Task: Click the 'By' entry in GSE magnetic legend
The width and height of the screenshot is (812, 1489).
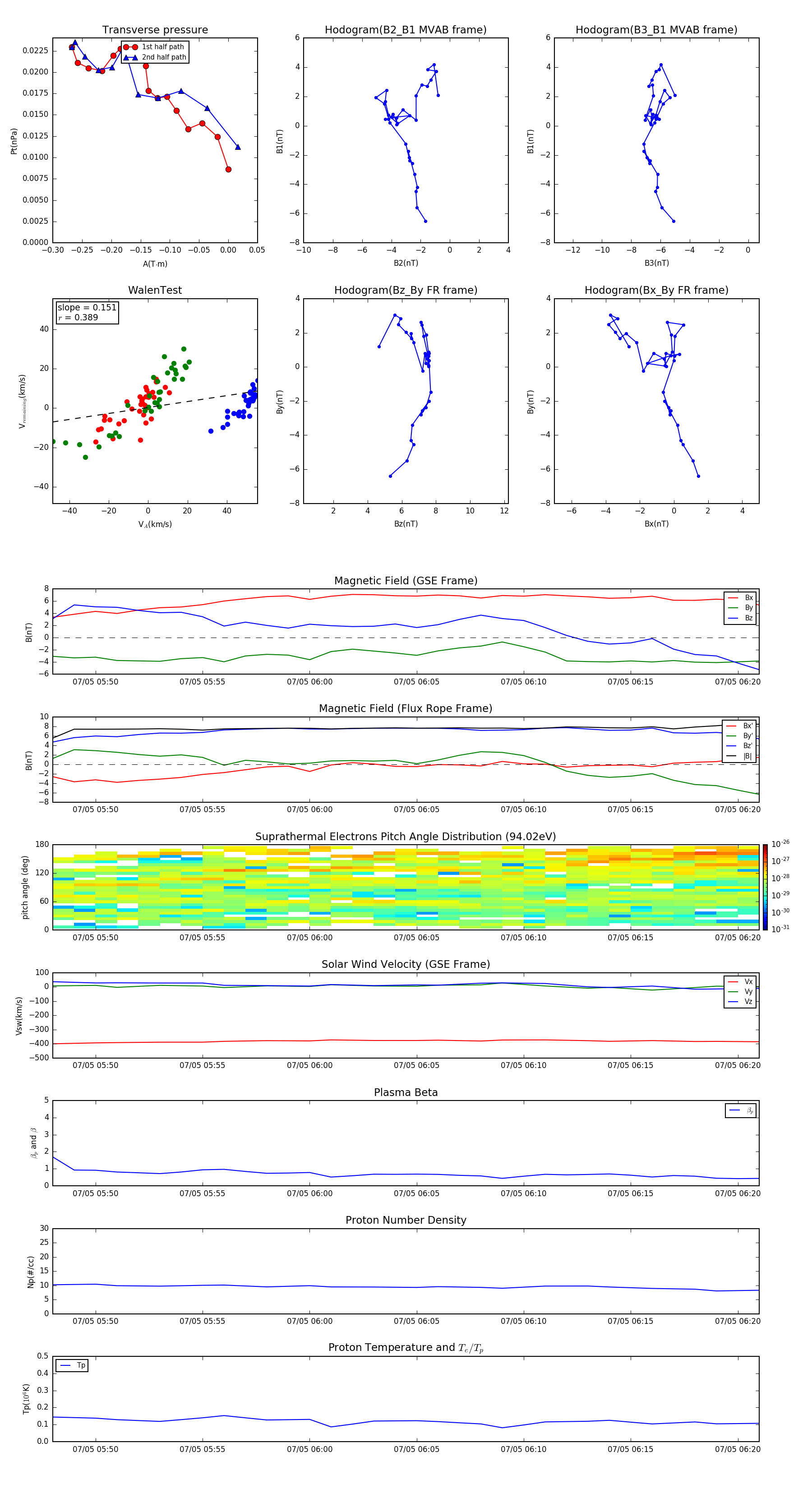Action: [x=741, y=608]
